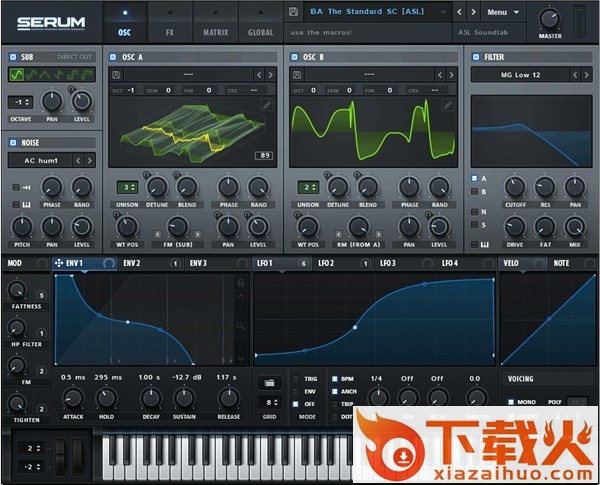Click ENV 1 drag crosshair icon
Screen dimensions: 600x485
coord(59,263)
